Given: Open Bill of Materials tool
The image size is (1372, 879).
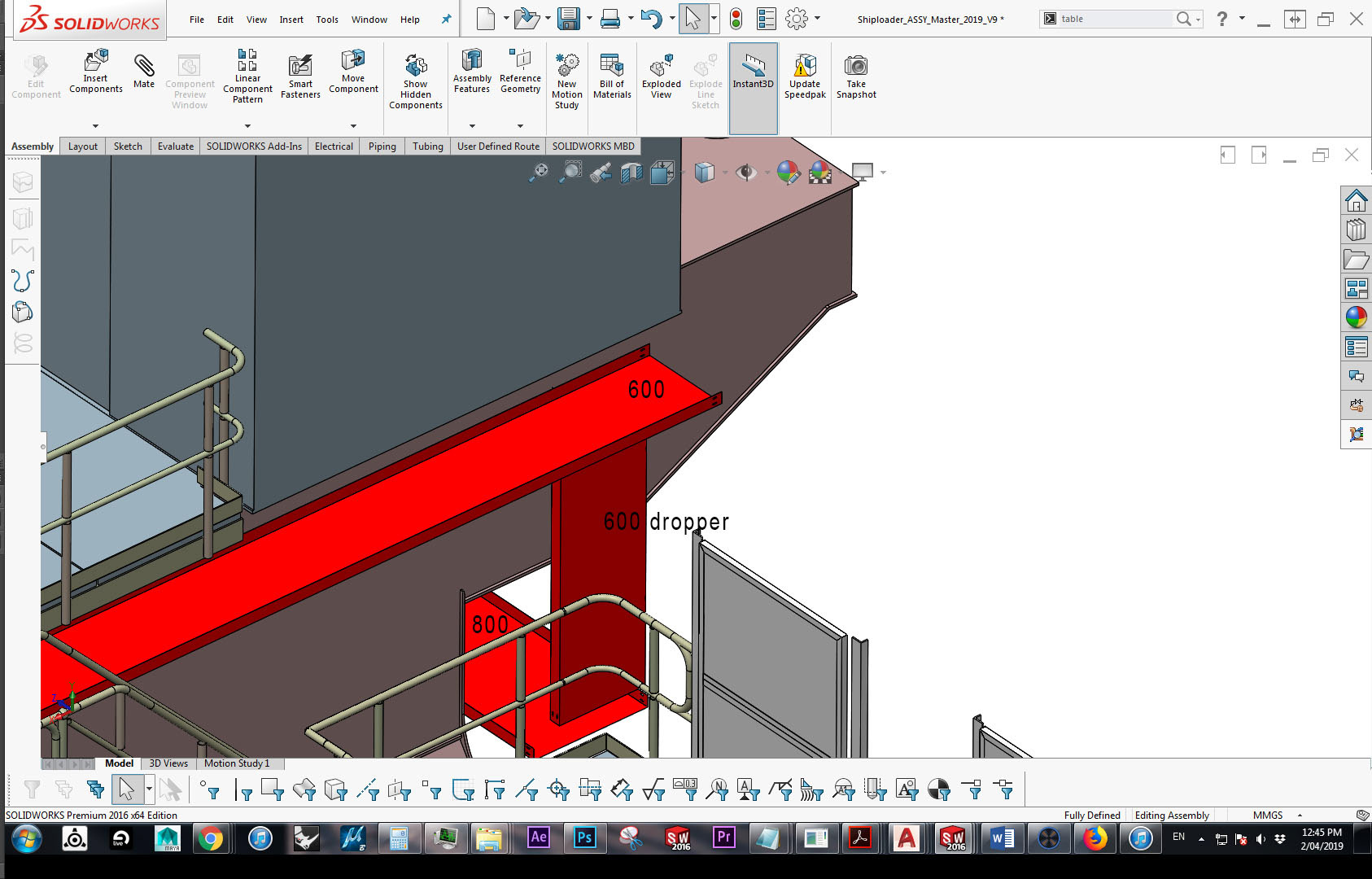Looking at the screenshot, I should (x=612, y=77).
